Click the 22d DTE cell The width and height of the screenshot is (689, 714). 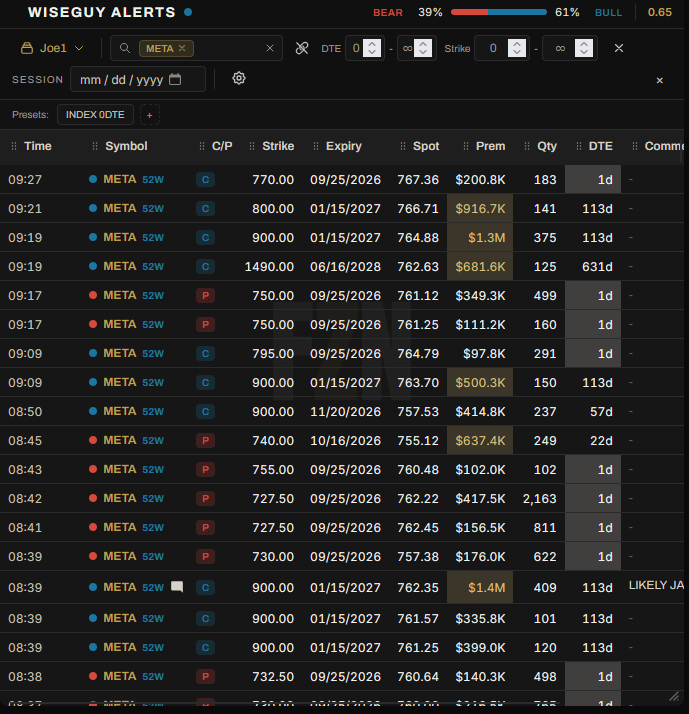coord(601,440)
